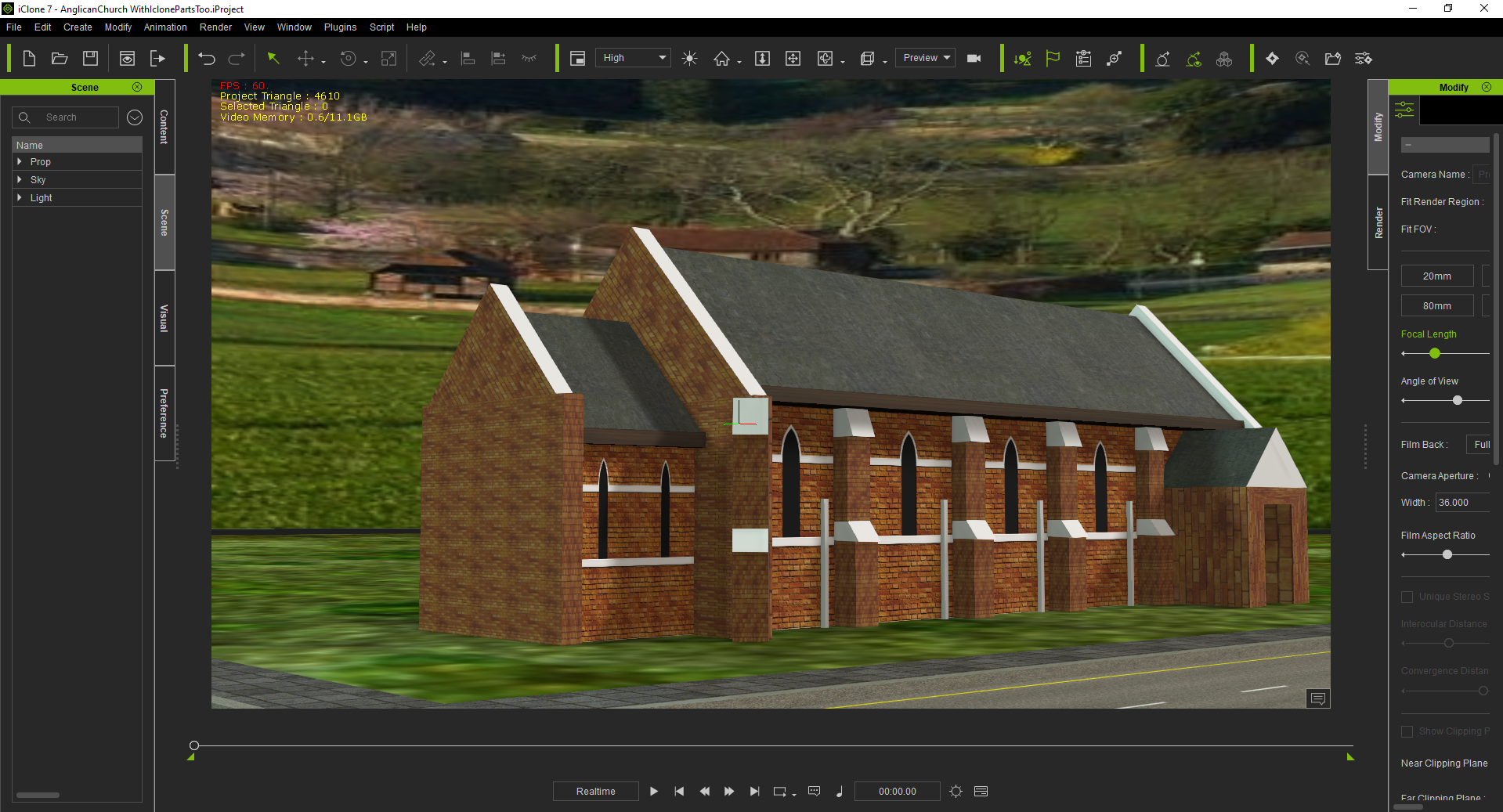Toggle the sun-shaped light icon in toolbar

(689, 58)
